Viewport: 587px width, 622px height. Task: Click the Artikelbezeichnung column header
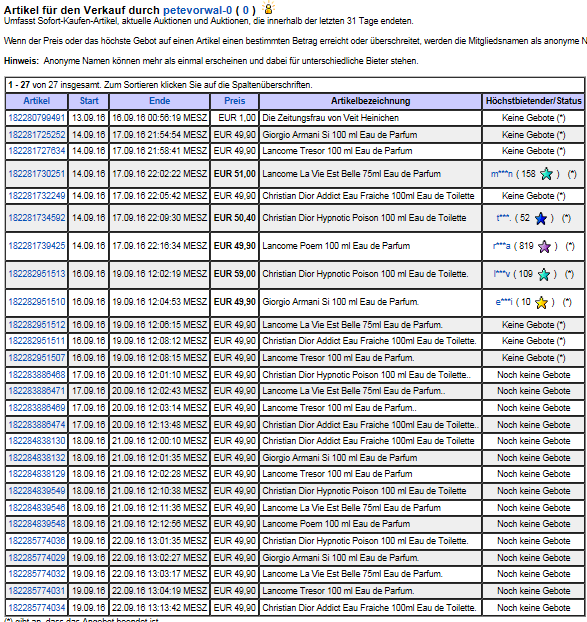[x=370, y=101]
